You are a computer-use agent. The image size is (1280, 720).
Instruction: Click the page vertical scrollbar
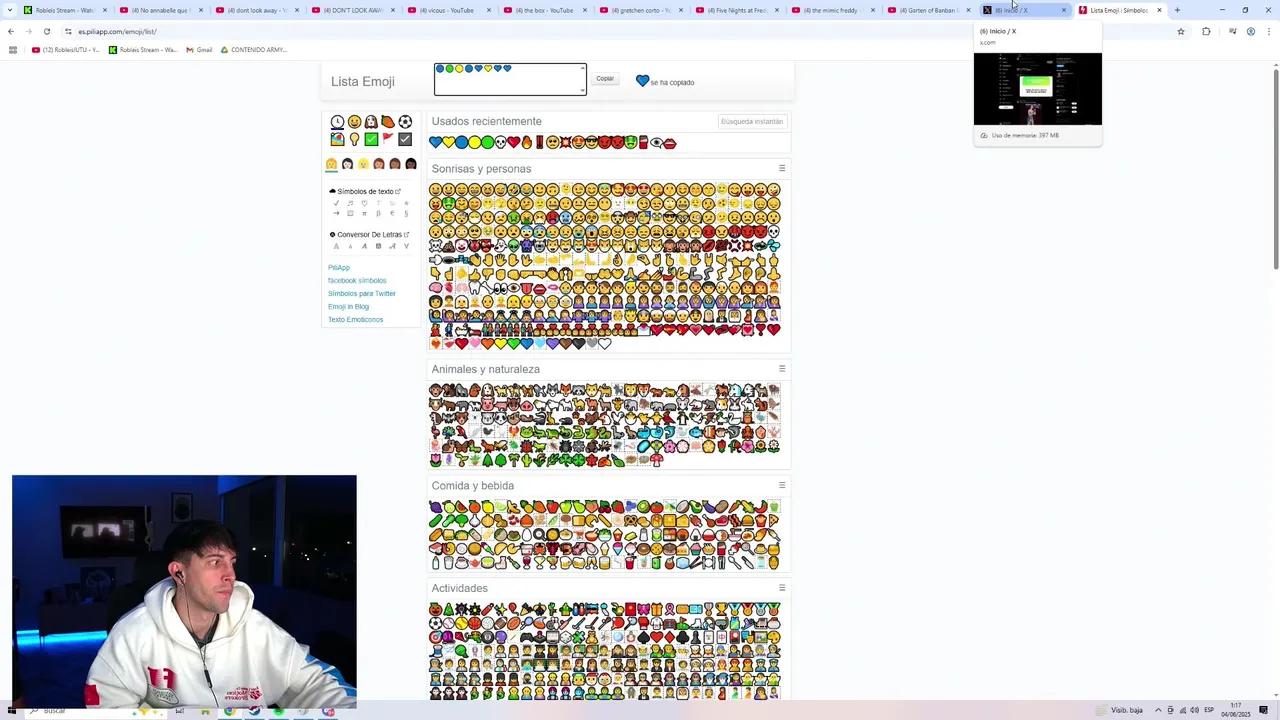click(1275, 165)
